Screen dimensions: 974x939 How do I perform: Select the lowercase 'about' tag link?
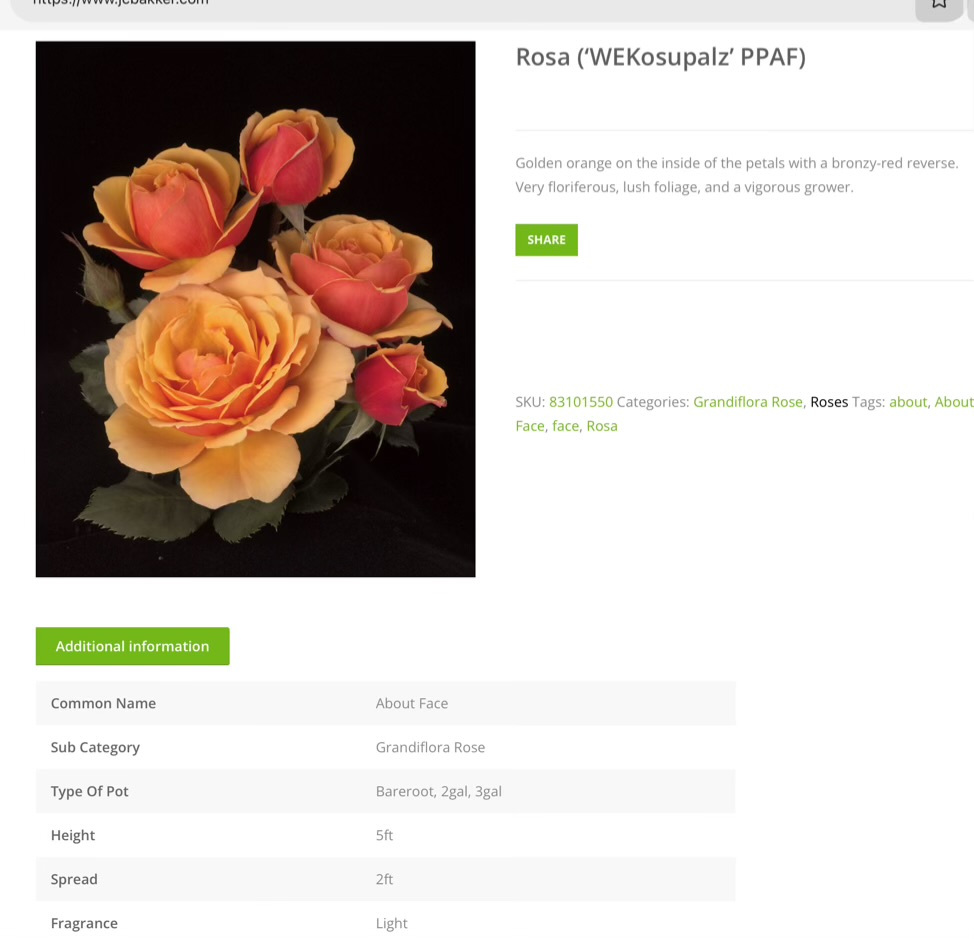click(x=908, y=402)
